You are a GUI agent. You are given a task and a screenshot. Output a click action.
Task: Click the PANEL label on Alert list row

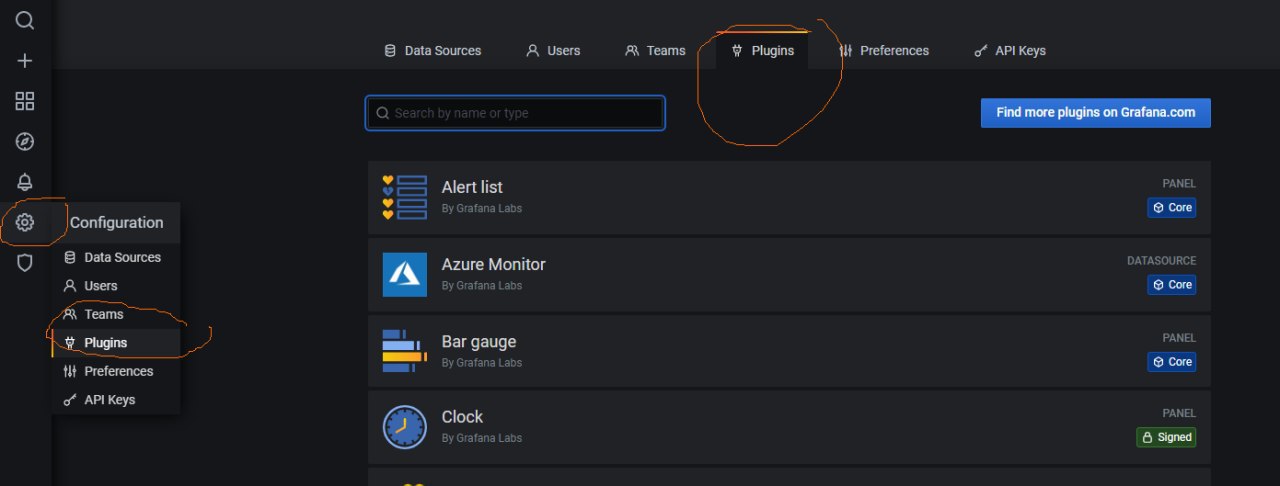[1179, 184]
